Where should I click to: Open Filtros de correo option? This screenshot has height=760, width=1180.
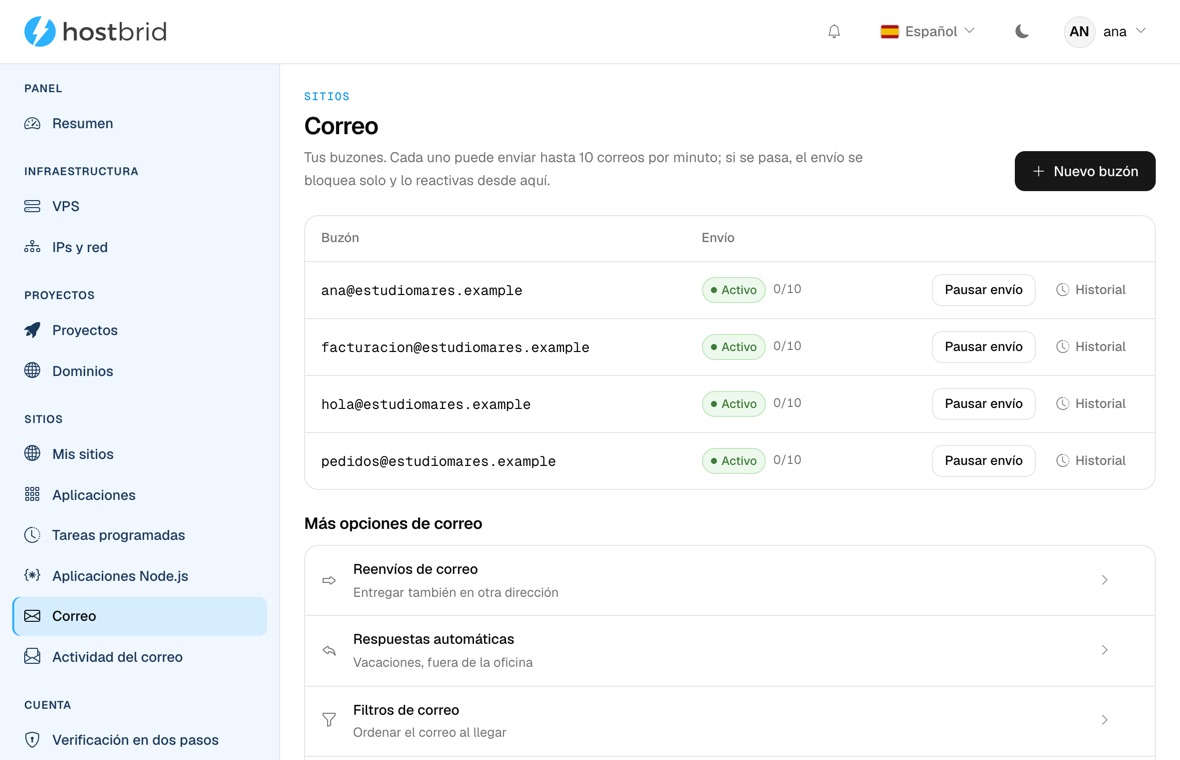[x=729, y=721]
